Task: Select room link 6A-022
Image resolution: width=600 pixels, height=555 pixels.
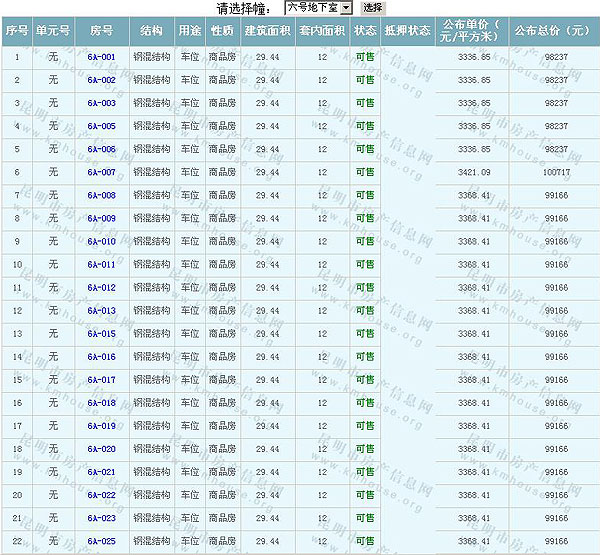Action: pyautogui.click(x=101, y=495)
